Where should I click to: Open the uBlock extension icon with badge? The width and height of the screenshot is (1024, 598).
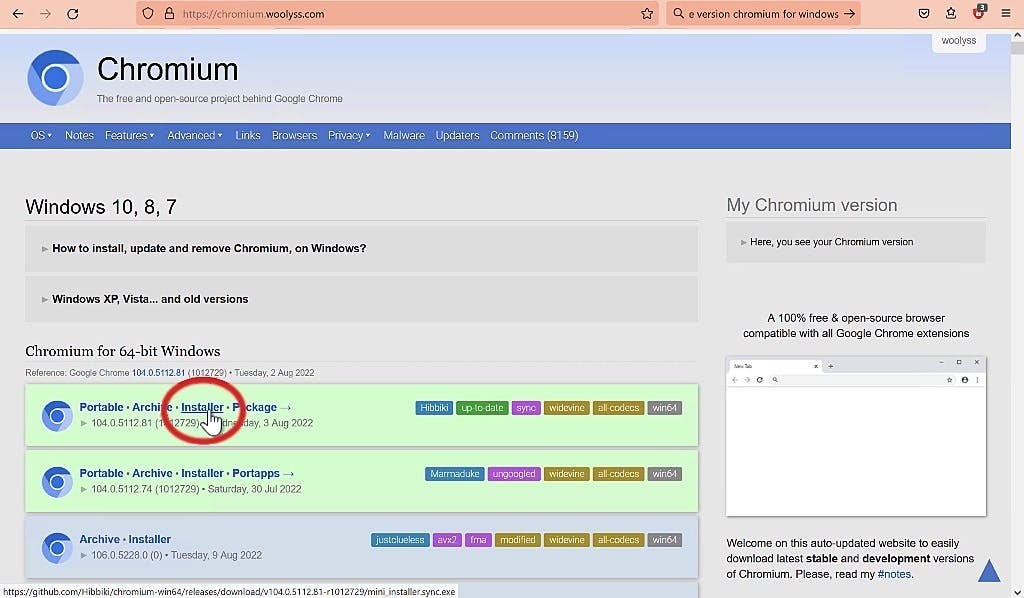[978, 12]
